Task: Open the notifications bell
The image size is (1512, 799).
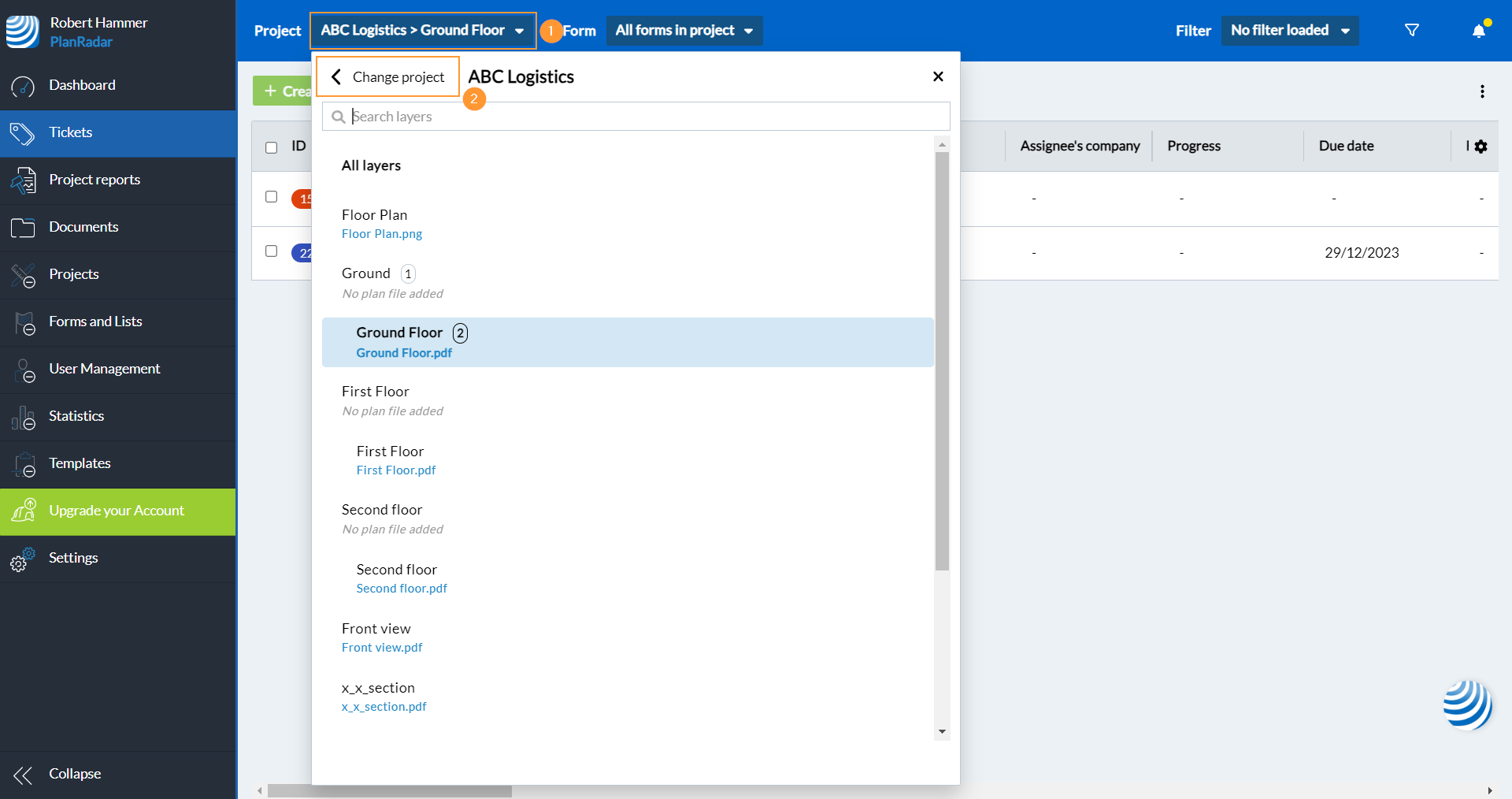Action: pos(1479,31)
